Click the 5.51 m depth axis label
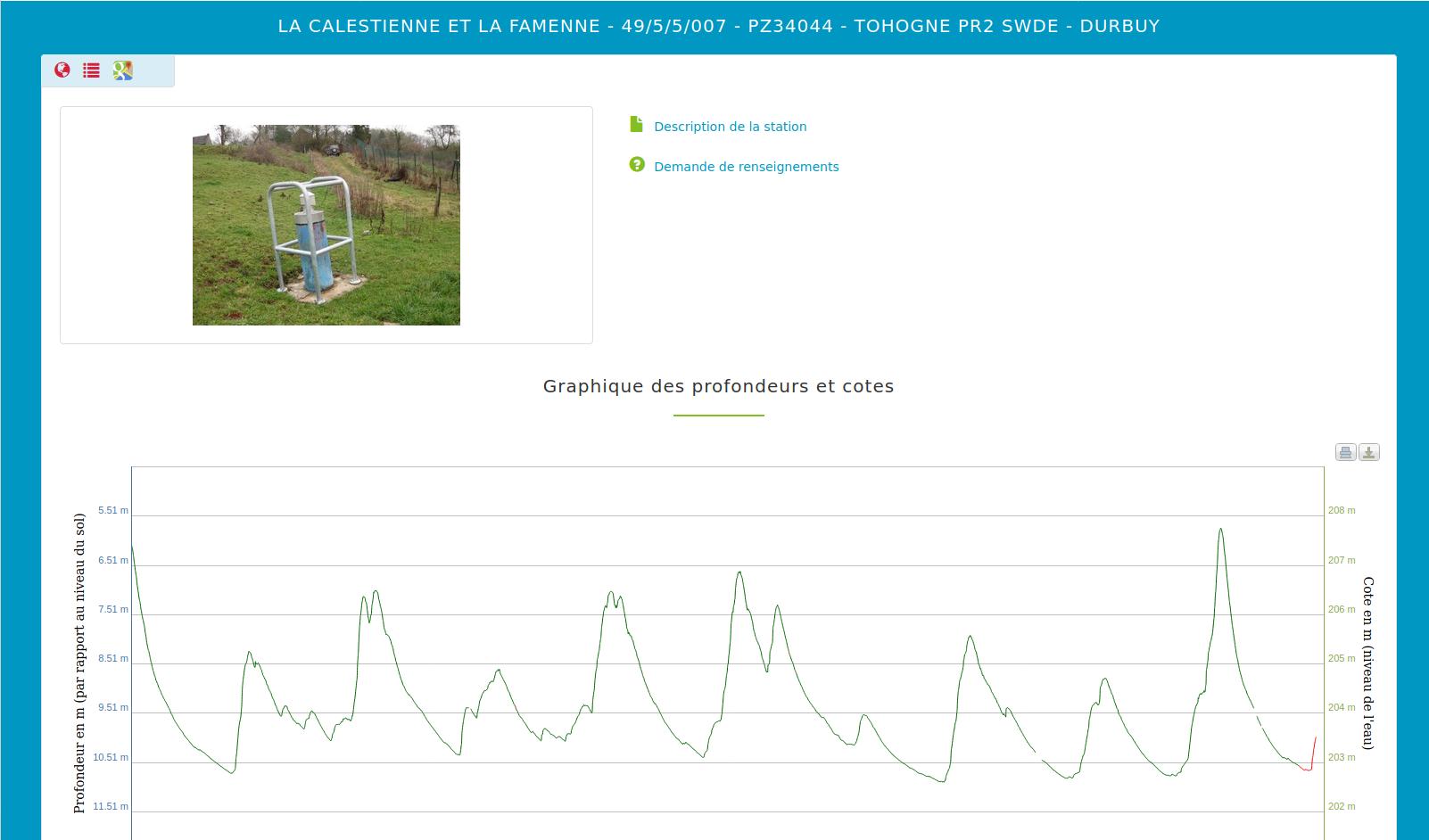This screenshot has width=1429, height=840. pos(113,510)
